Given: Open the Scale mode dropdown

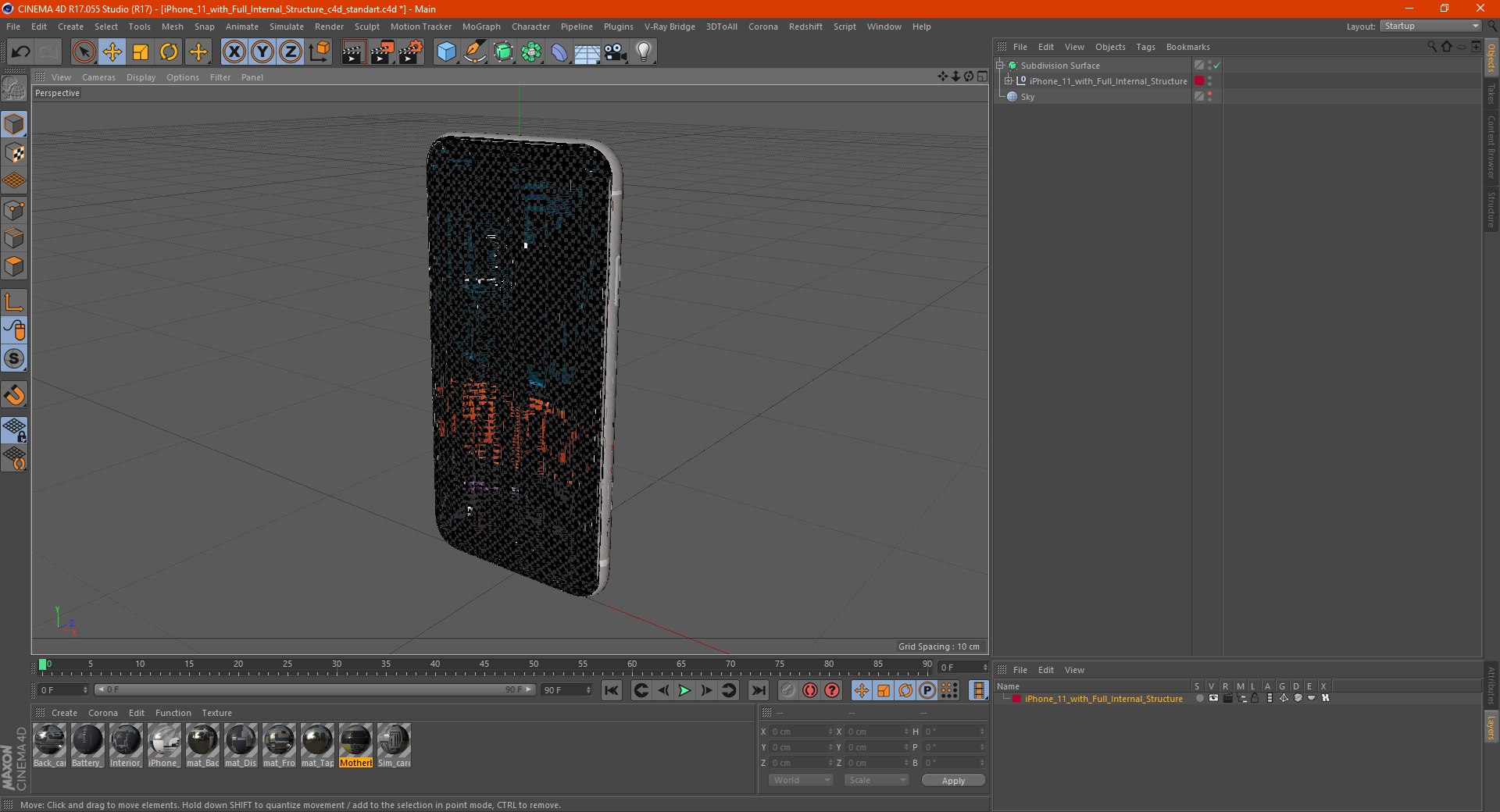Looking at the screenshot, I should (876, 780).
